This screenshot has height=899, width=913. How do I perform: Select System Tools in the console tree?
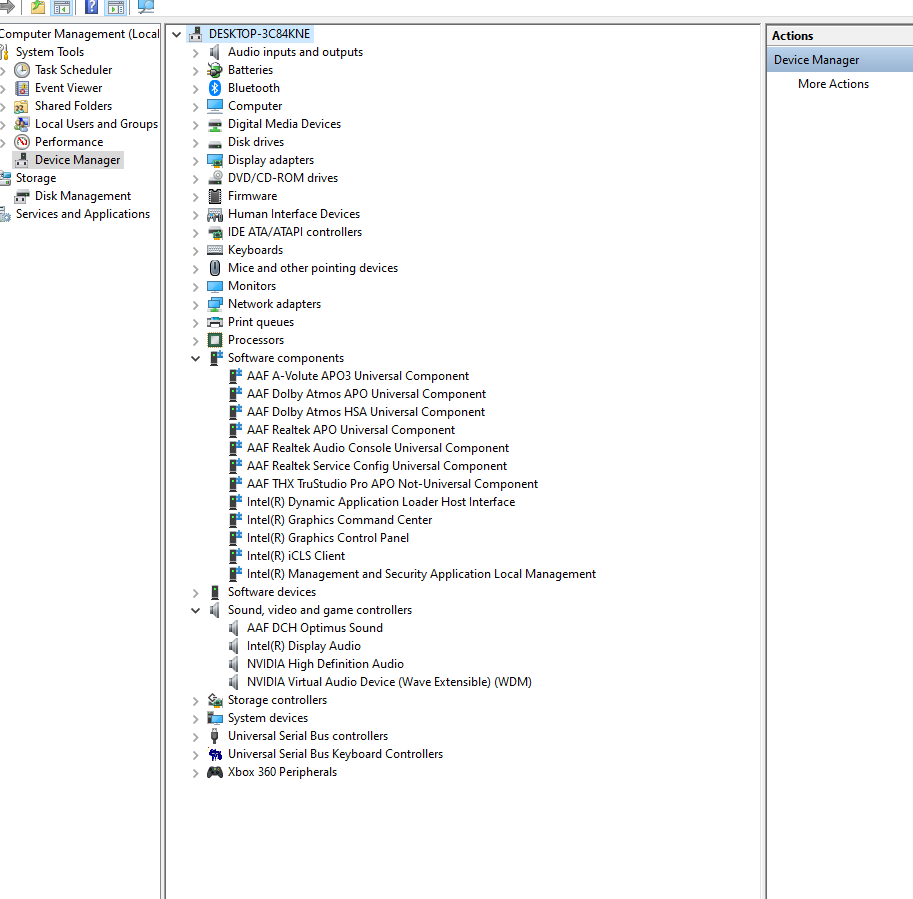pyautogui.click(x=50, y=52)
